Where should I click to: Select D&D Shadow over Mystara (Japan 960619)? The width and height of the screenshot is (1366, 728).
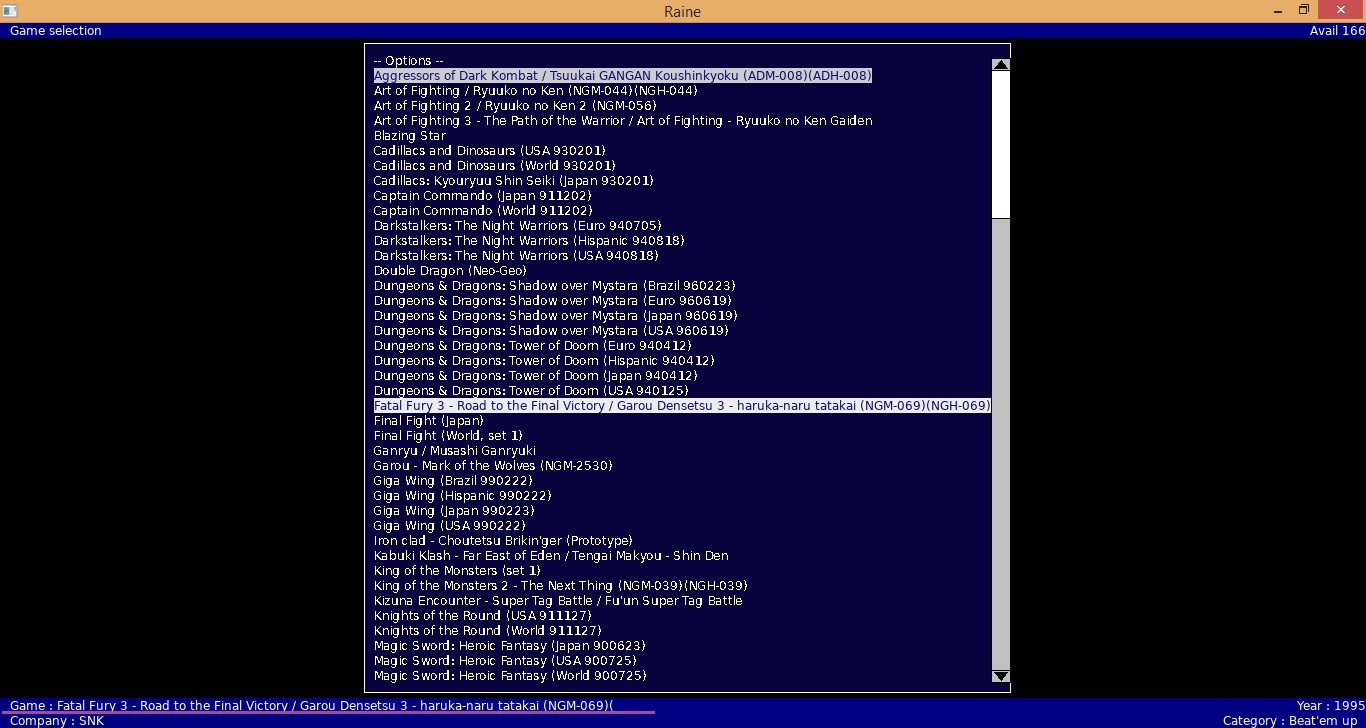(555, 316)
